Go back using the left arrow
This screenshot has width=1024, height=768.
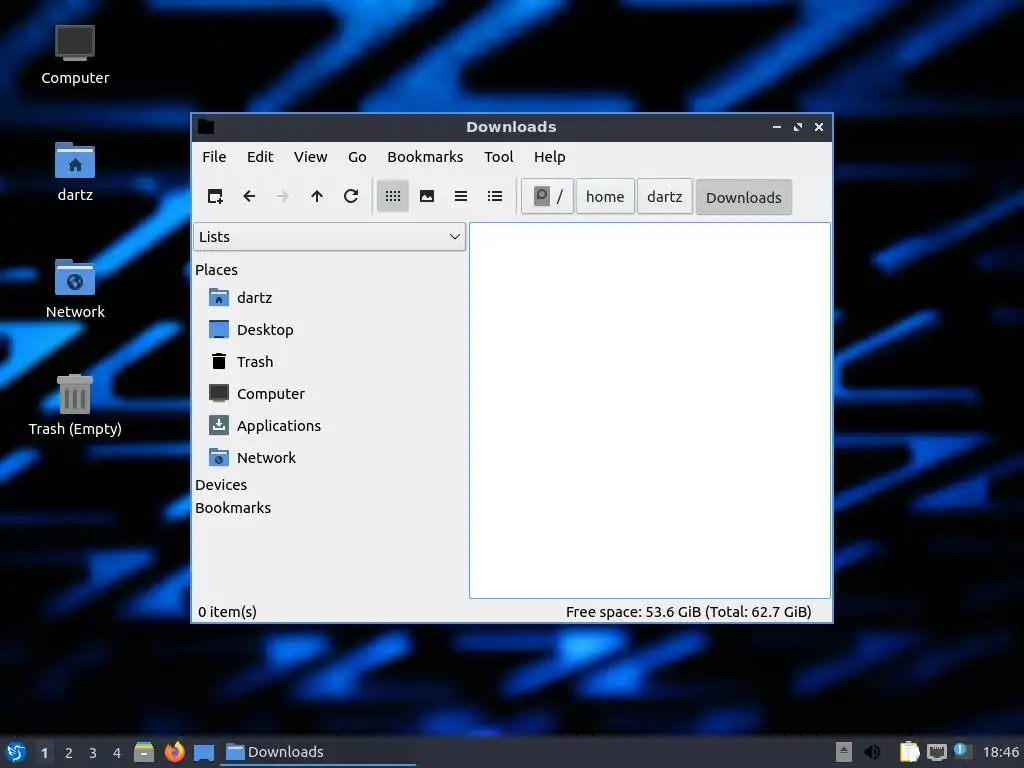pos(249,197)
